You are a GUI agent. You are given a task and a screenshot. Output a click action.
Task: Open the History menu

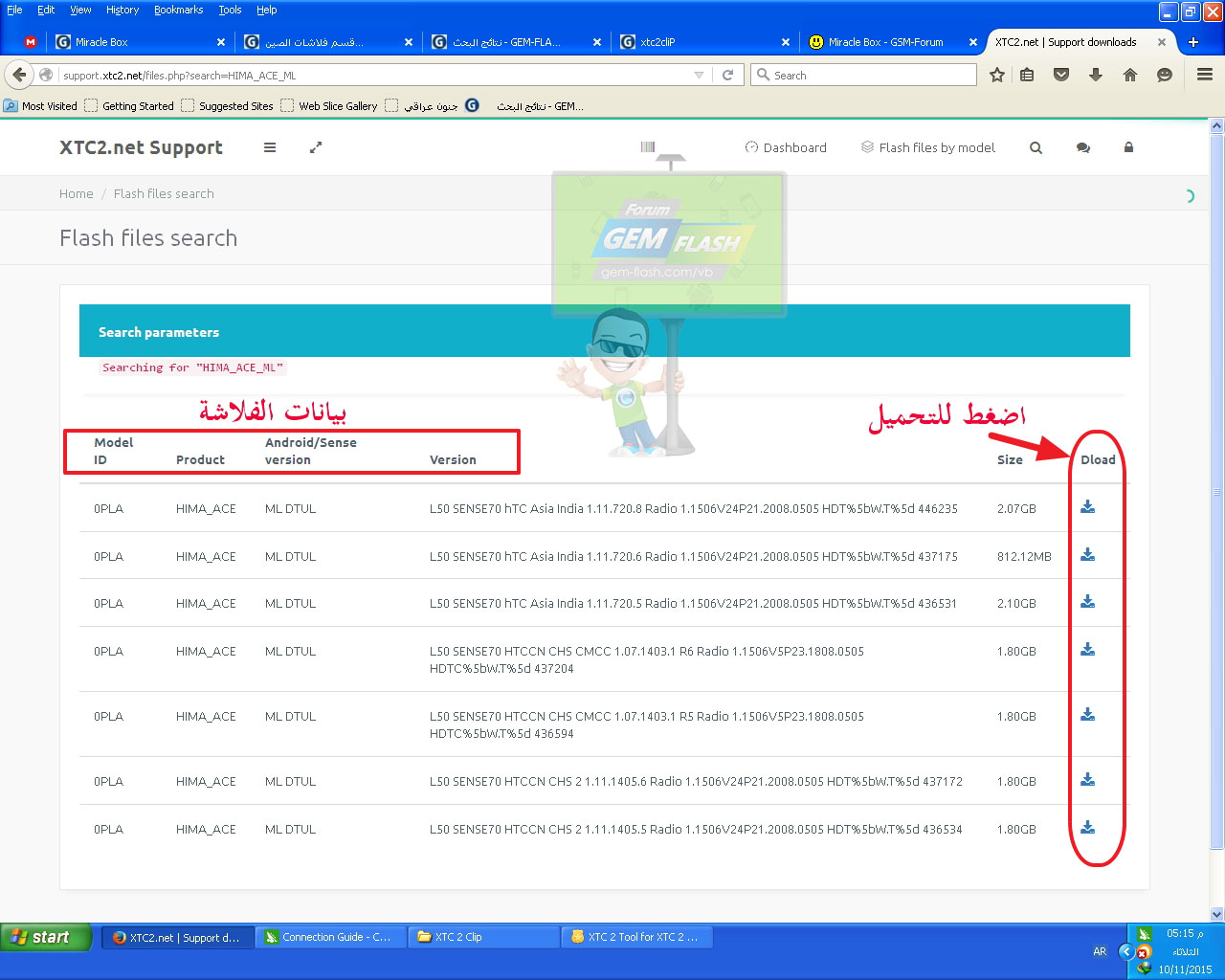(122, 10)
